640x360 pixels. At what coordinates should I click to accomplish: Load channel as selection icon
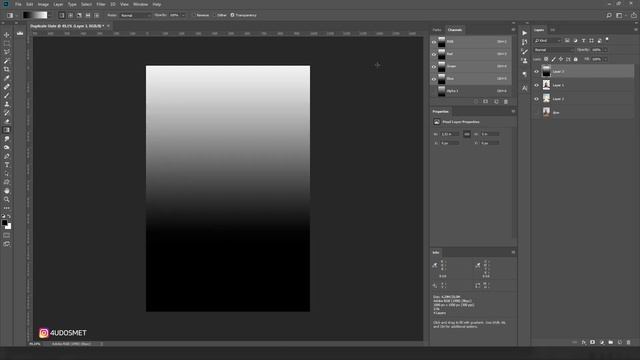[476, 102]
